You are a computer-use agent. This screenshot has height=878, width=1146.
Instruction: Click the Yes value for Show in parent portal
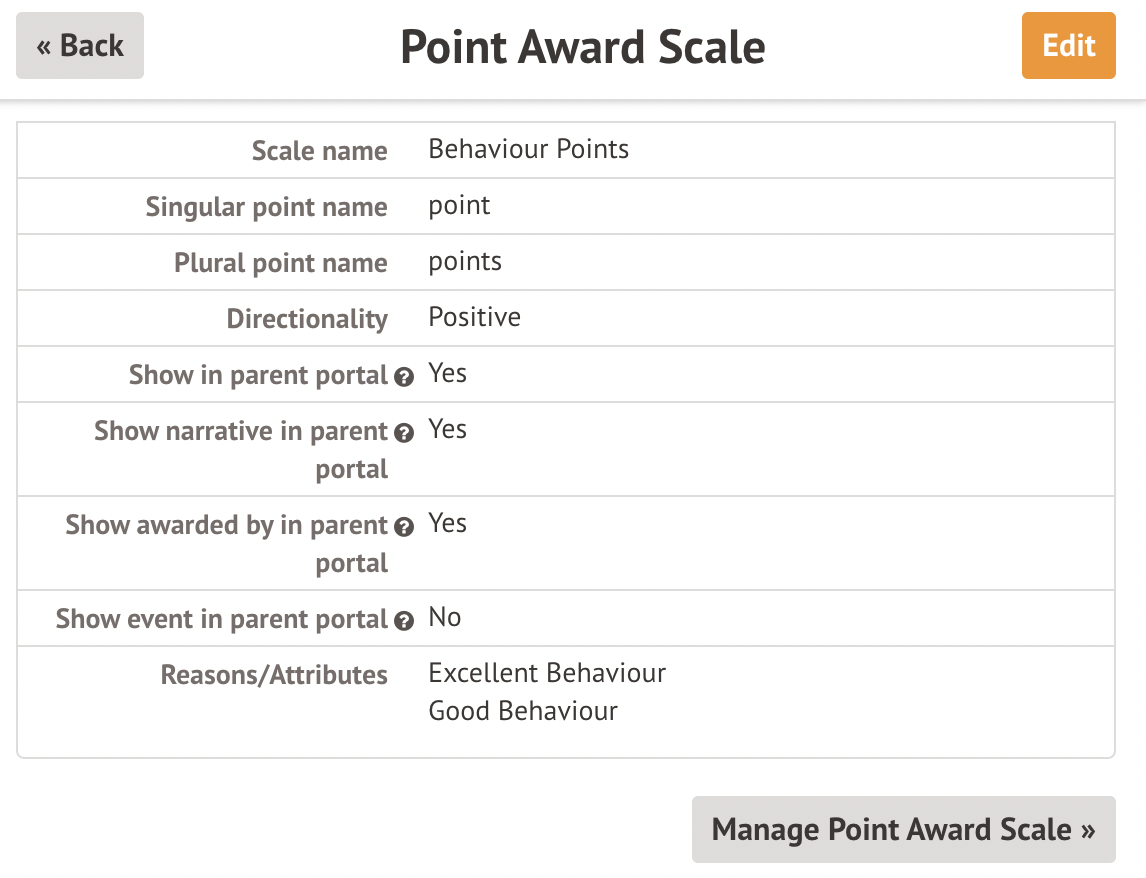click(x=447, y=374)
